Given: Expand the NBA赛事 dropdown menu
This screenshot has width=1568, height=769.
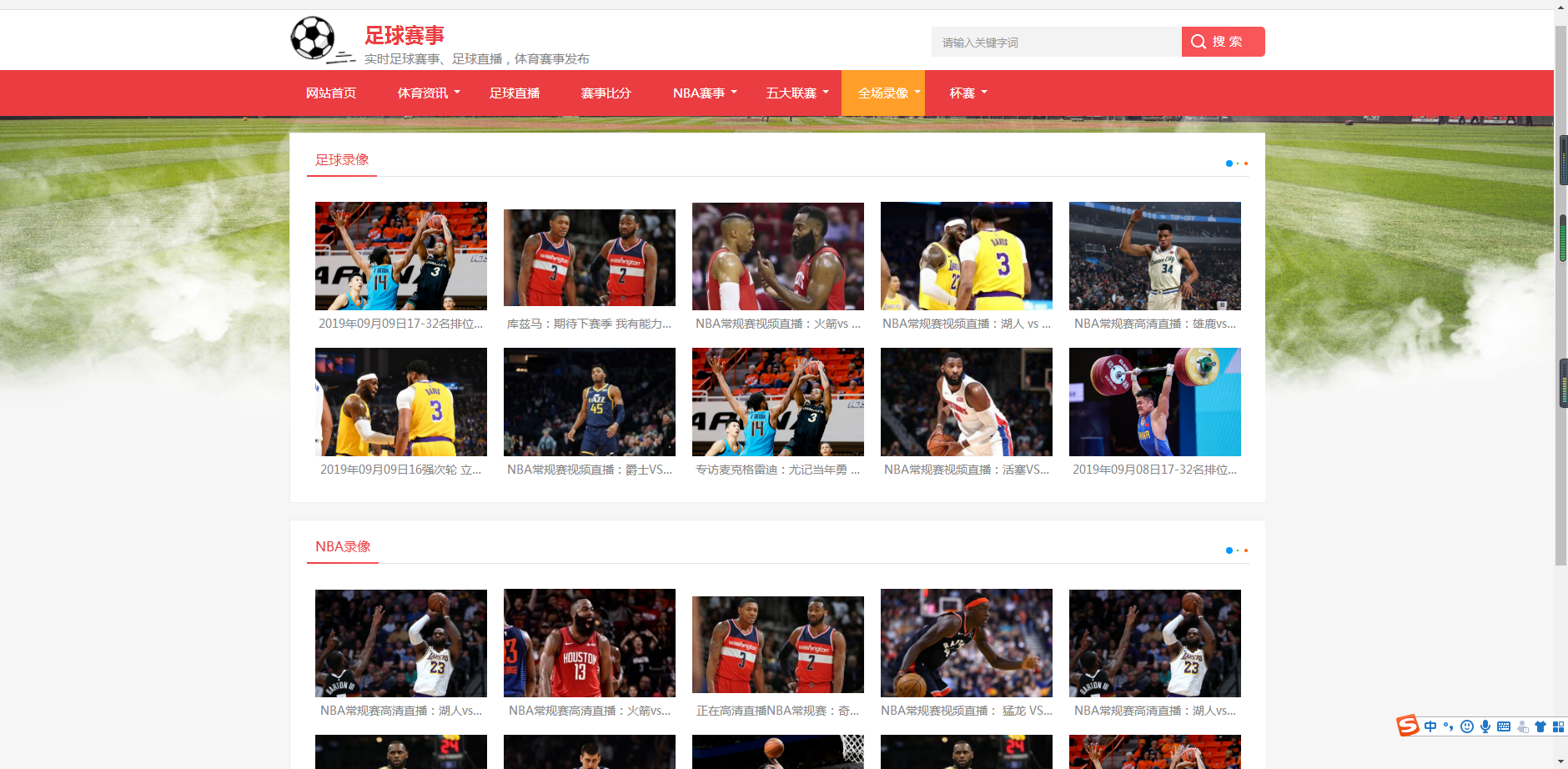Looking at the screenshot, I should (705, 93).
